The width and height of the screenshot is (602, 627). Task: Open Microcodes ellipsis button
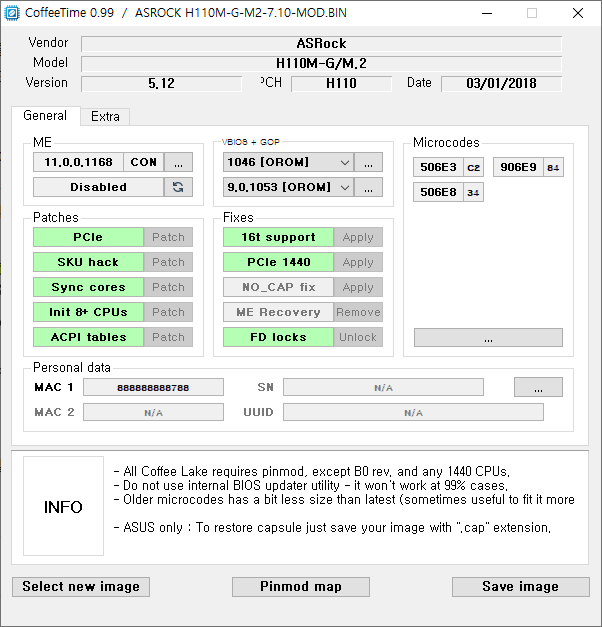(488, 338)
